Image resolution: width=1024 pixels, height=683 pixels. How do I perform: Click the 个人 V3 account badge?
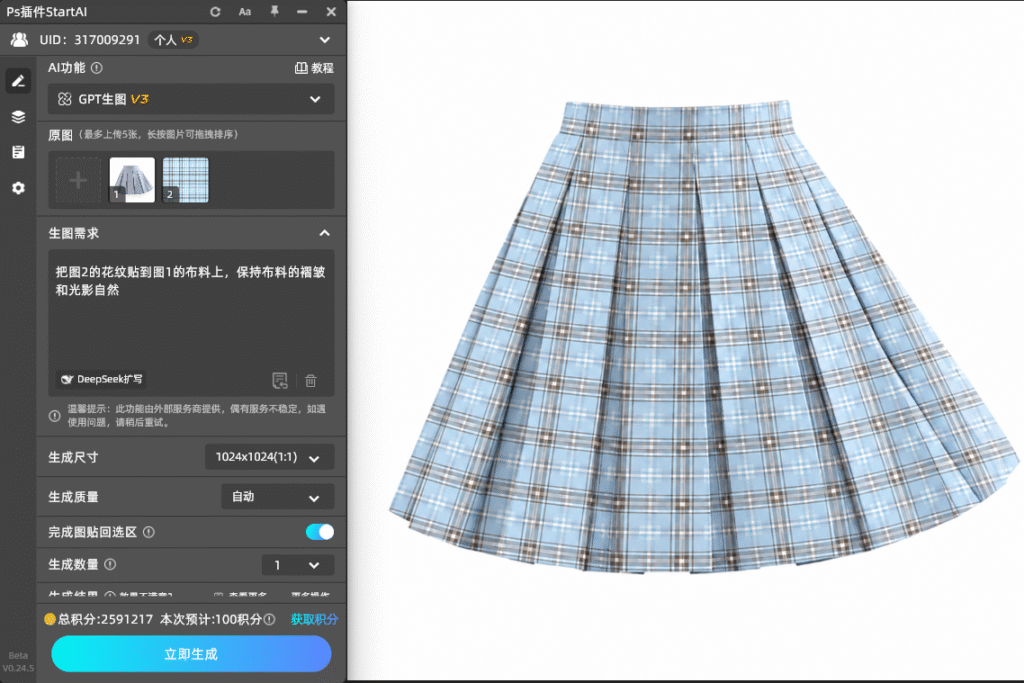coord(173,40)
